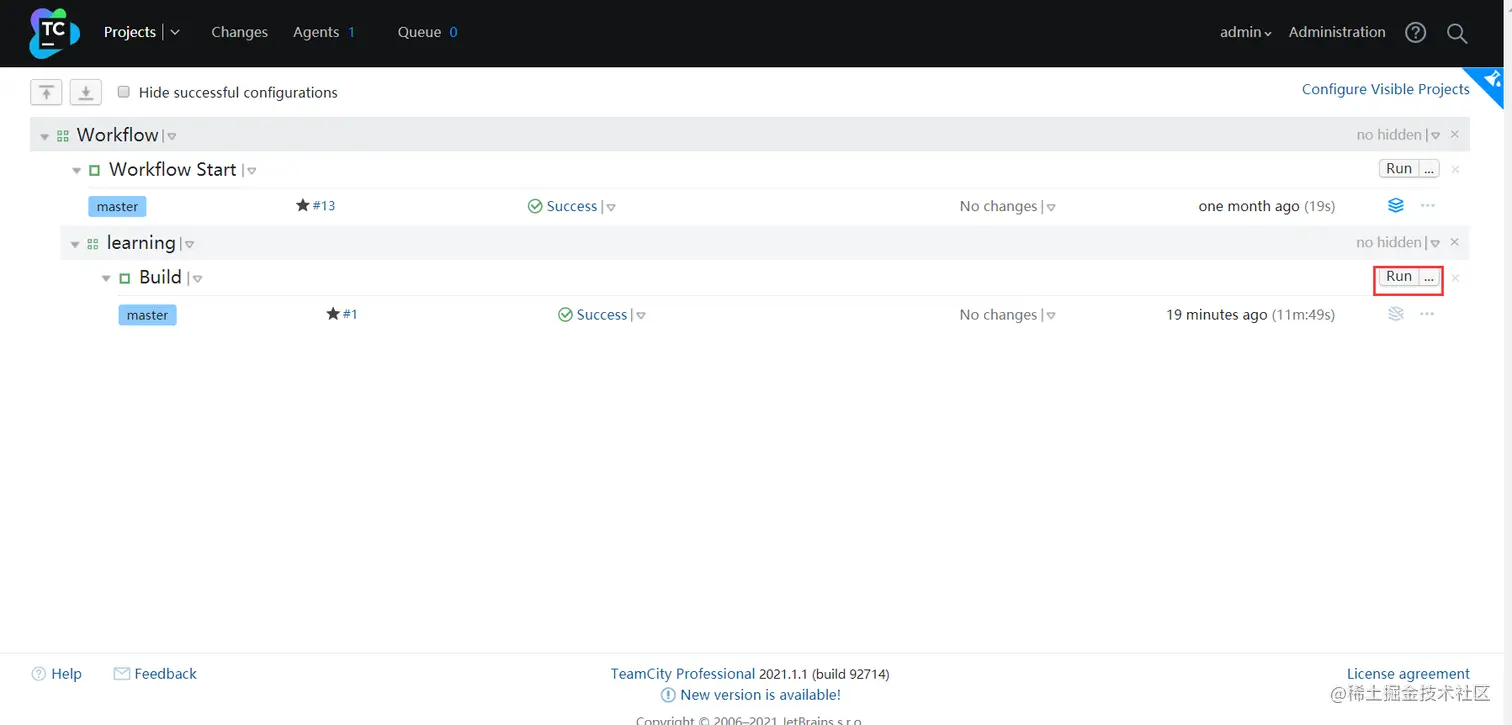Open Success status dropdown for build #13
Screen dimensions: 1512x725
click(611, 208)
